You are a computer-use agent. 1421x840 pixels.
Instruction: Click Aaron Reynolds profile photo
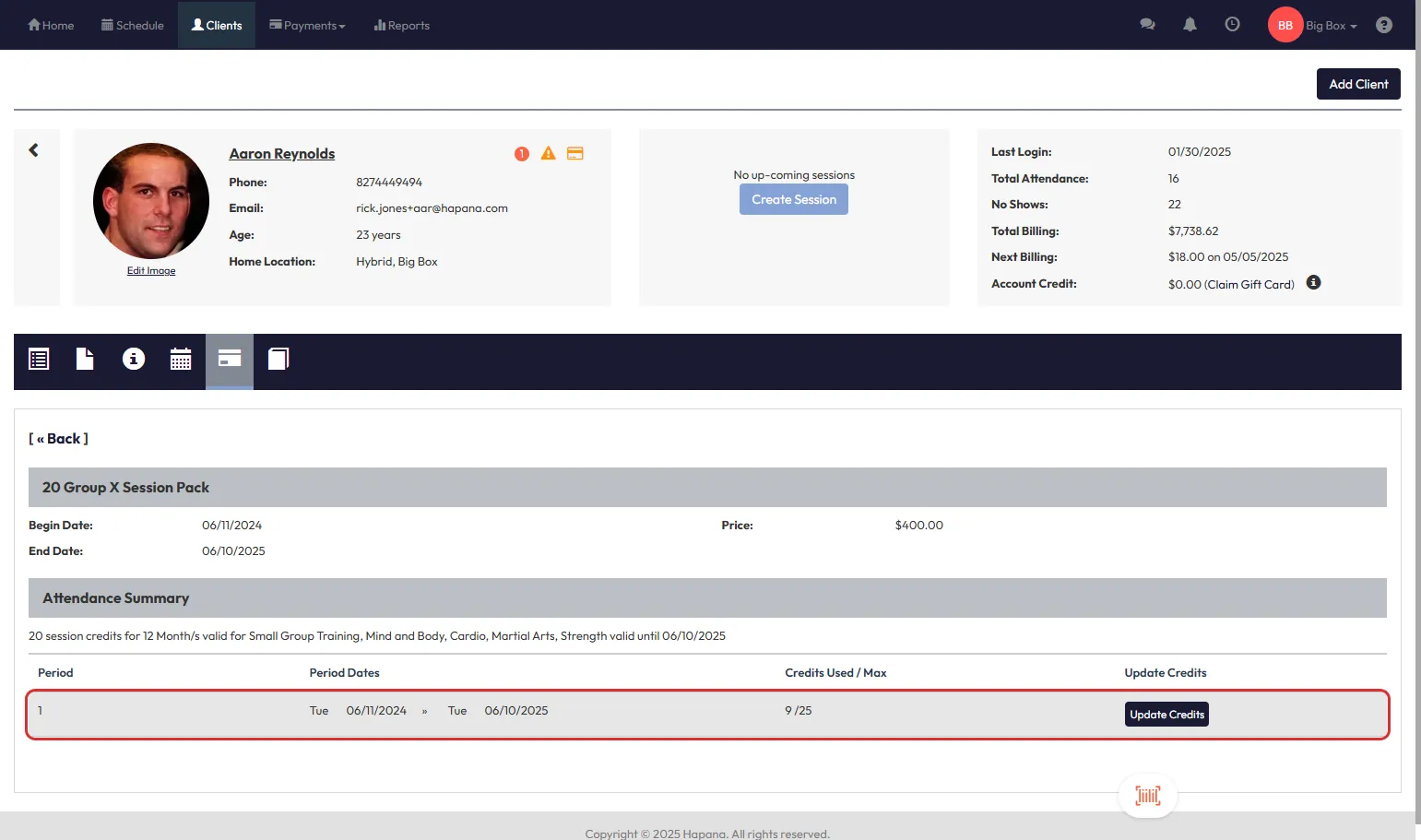pyautogui.click(x=151, y=201)
